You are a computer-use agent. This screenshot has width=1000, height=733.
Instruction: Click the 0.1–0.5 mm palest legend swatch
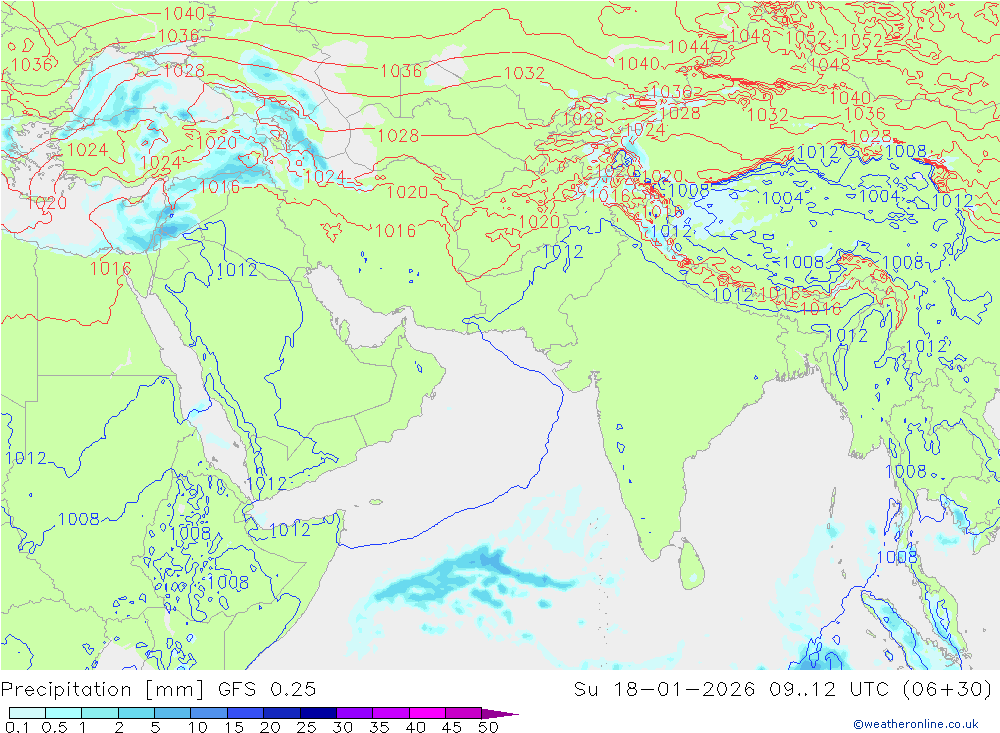click(27, 713)
